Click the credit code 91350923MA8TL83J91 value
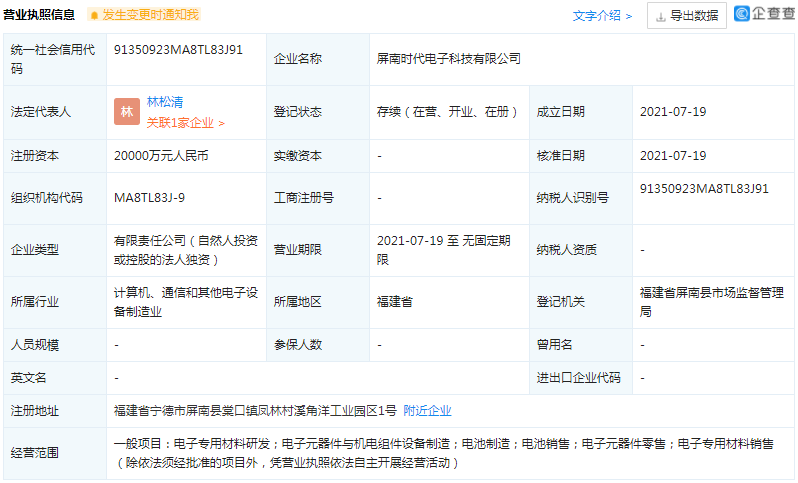 point(178,49)
